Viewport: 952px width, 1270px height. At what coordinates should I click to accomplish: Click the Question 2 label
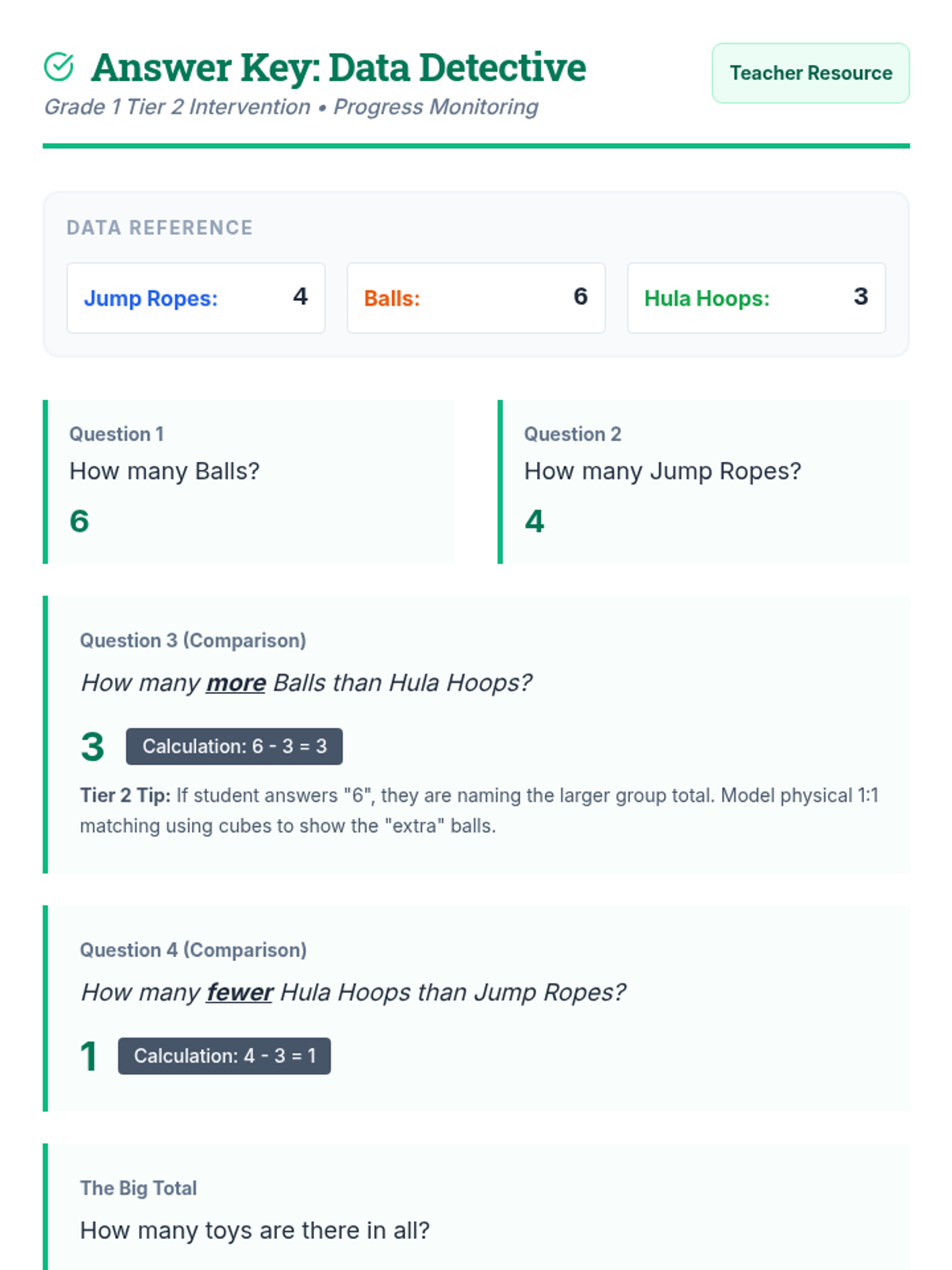click(572, 434)
